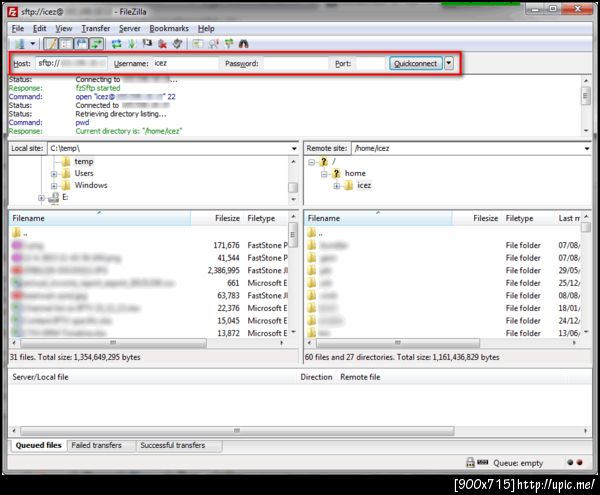600x495 pixels.
Task: Open directory listing filters dialog
Action: 197,44
